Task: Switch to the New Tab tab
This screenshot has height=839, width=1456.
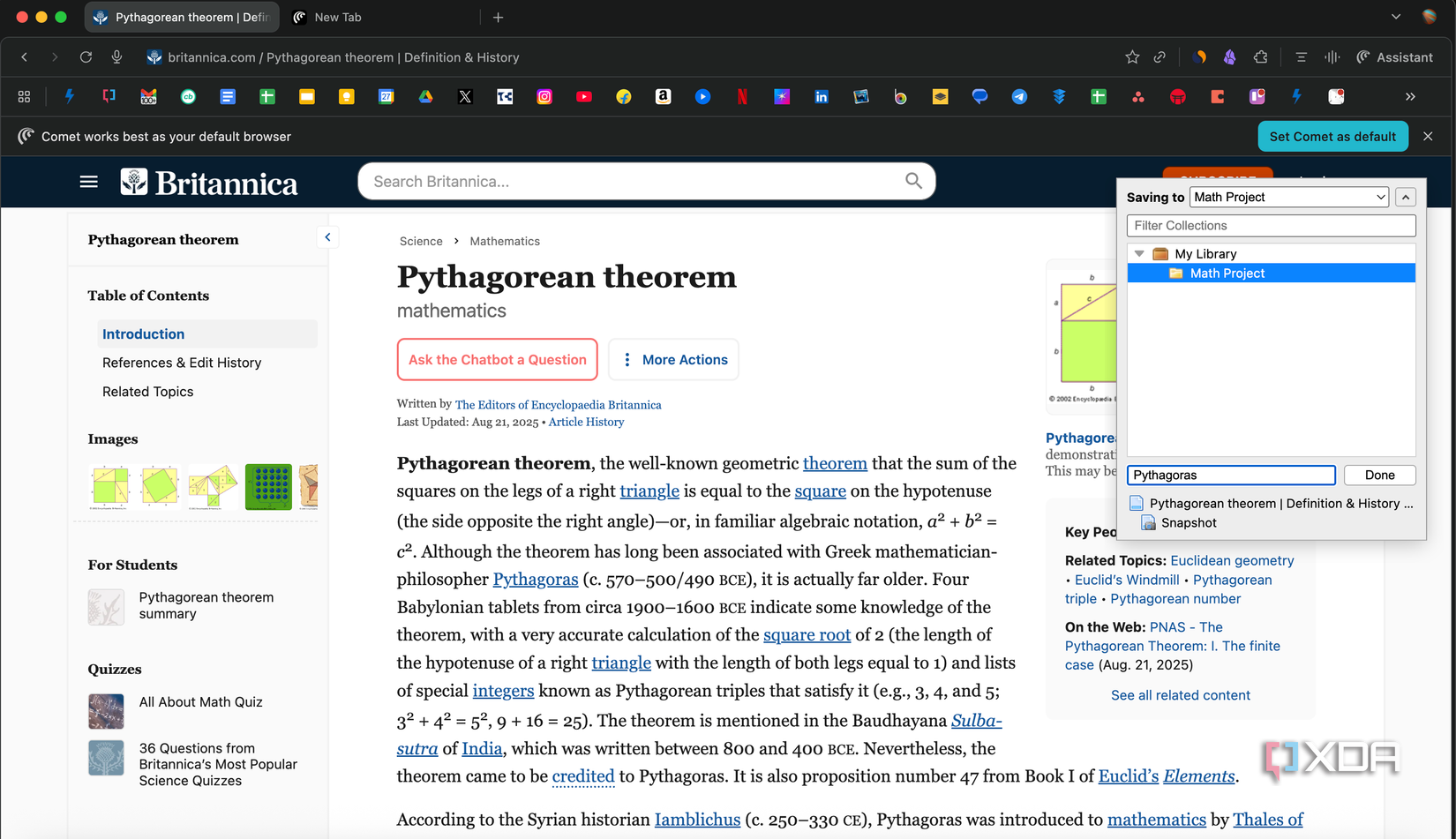Action: (x=337, y=17)
